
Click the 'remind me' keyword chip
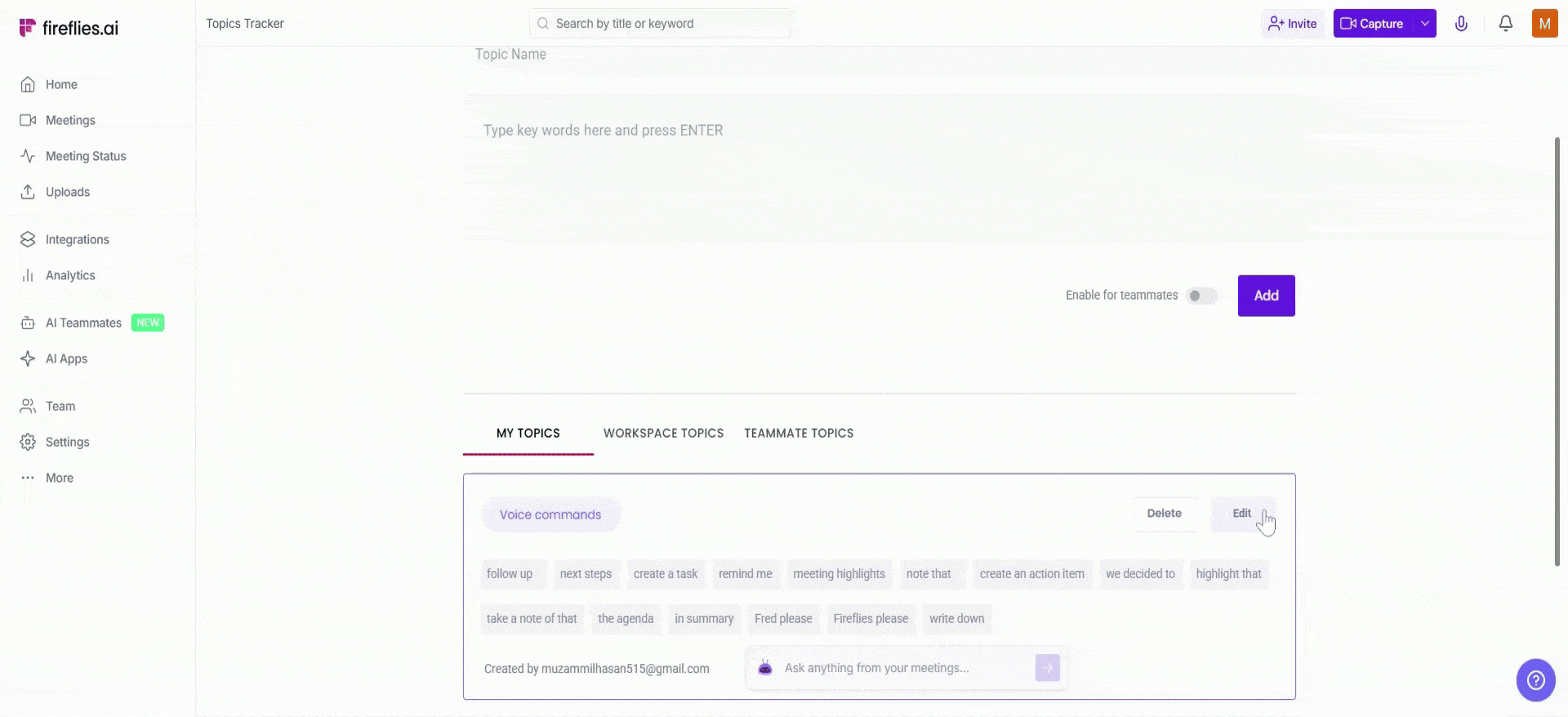746,574
